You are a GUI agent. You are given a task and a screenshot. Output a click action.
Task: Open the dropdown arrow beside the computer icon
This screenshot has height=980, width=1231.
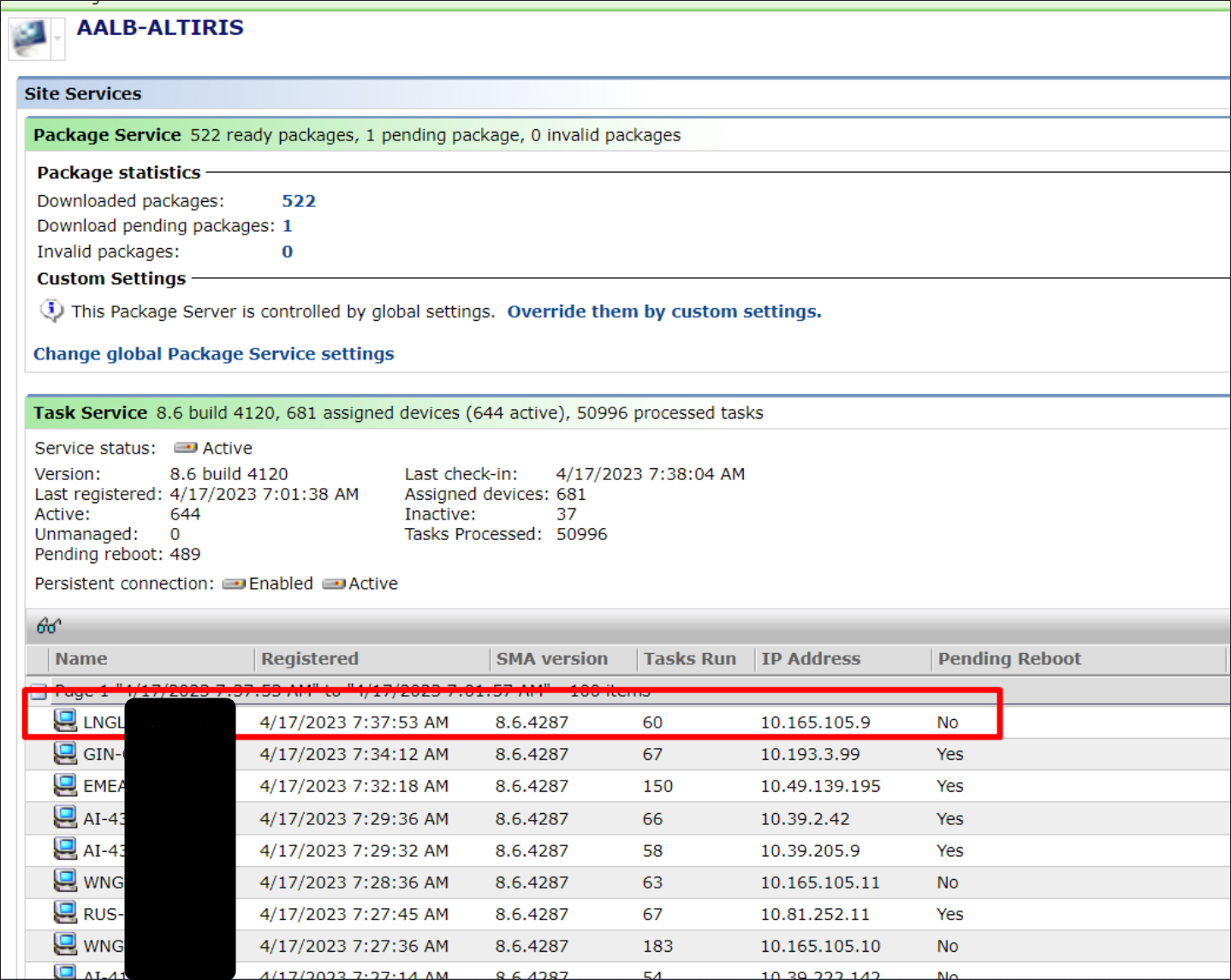[57, 39]
